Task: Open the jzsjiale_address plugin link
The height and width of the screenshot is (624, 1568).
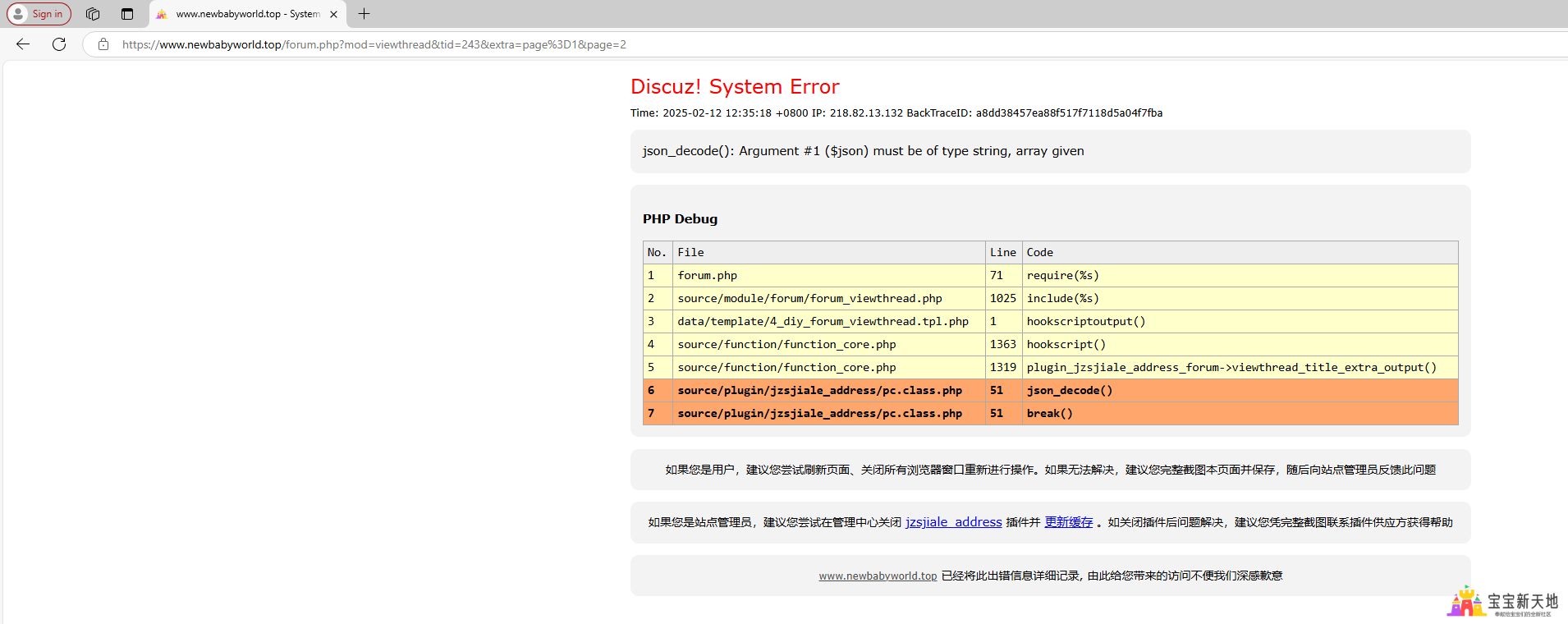Action: pyautogui.click(x=953, y=522)
